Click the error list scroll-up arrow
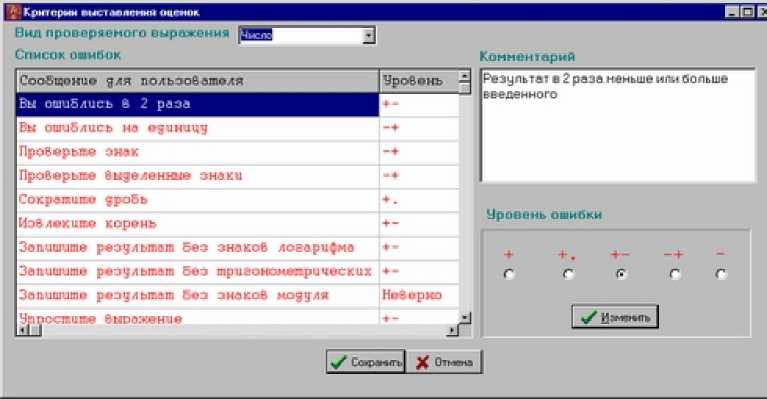767x399 pixels. (465, 75)
